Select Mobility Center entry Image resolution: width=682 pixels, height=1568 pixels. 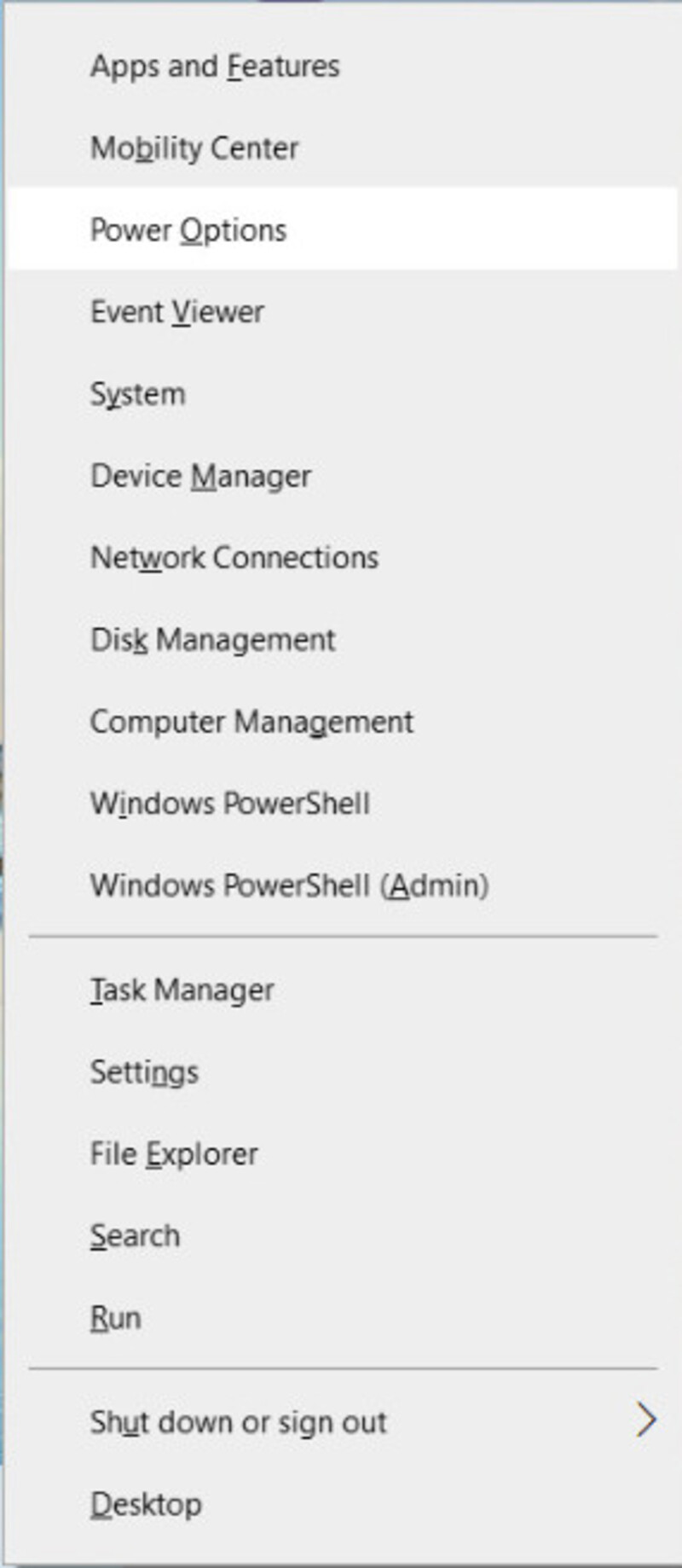[342, 148]
